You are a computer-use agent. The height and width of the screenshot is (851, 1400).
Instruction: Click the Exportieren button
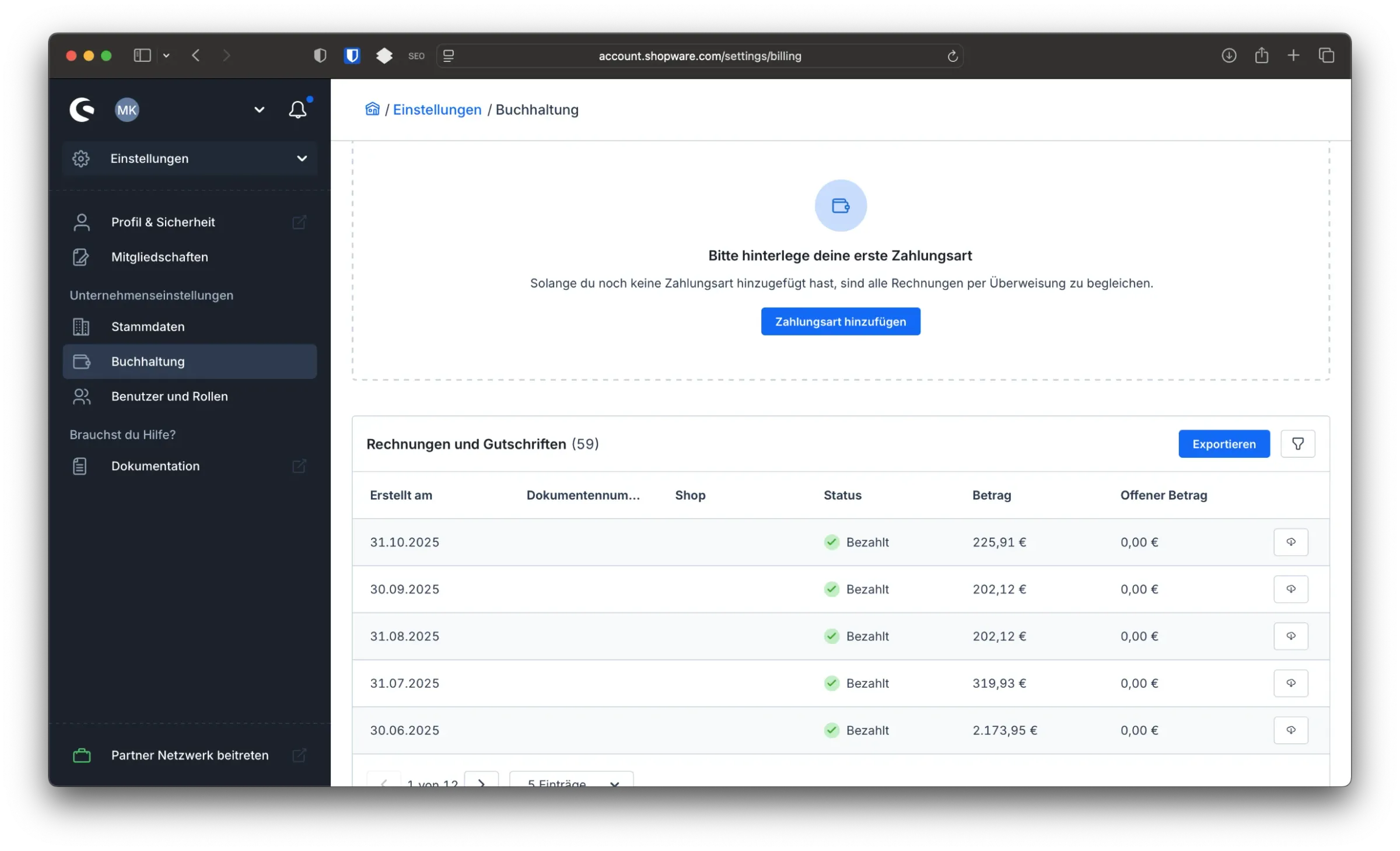1224,444
